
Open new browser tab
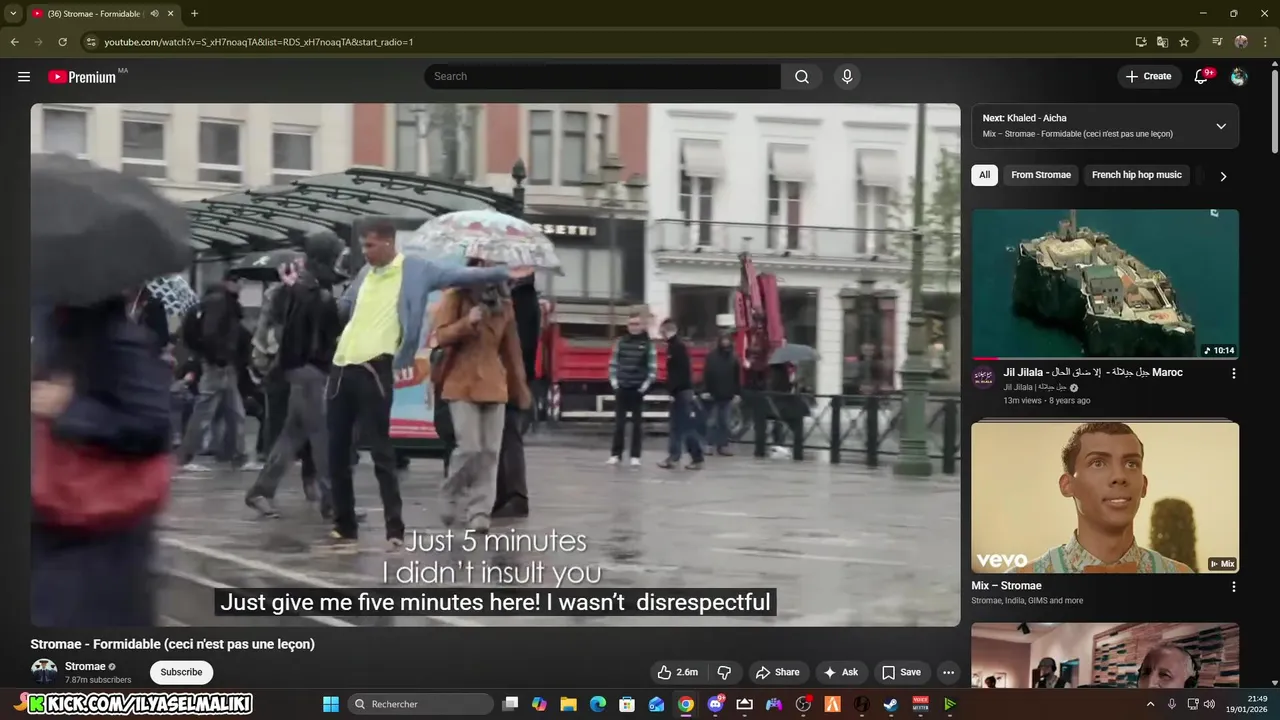pos(194,14)
